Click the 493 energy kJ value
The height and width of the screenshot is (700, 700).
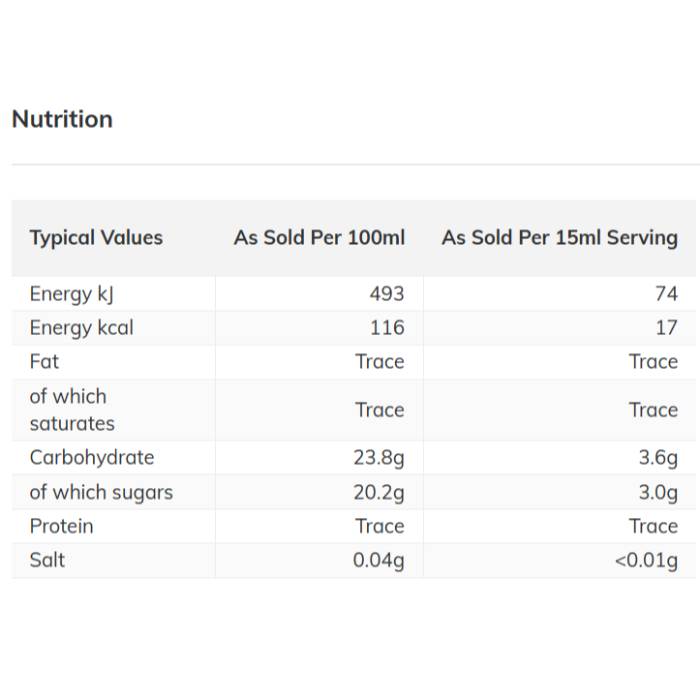[x=387, y=294]
